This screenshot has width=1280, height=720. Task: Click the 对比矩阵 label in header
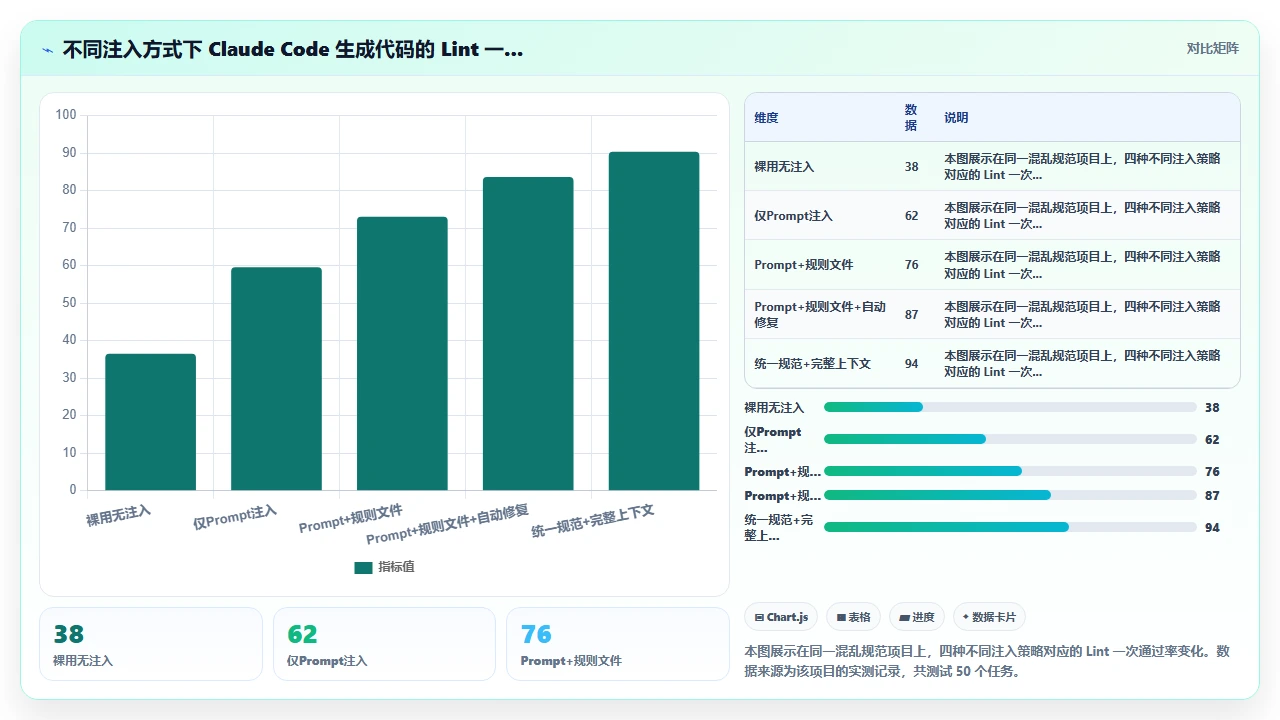tap(1212, 48)
